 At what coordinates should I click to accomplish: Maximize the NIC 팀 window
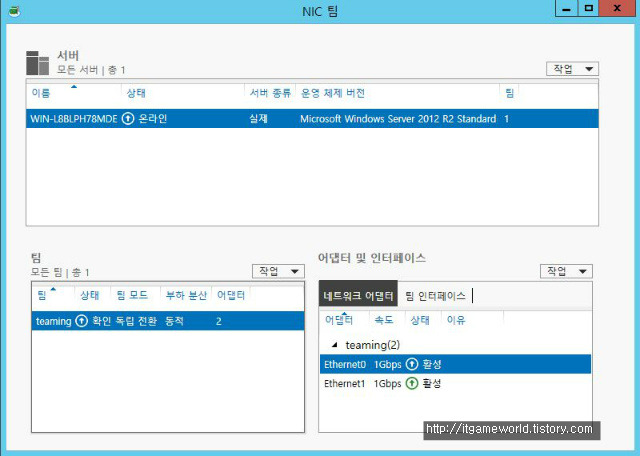589,8
